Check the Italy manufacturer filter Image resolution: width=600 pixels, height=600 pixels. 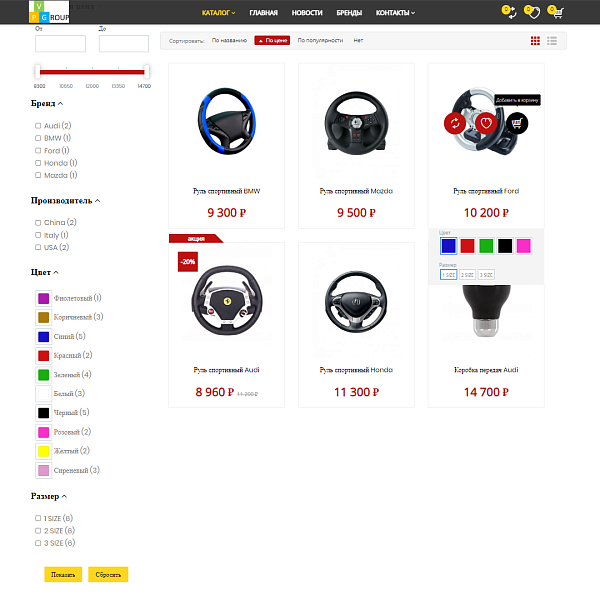[38, 235]
